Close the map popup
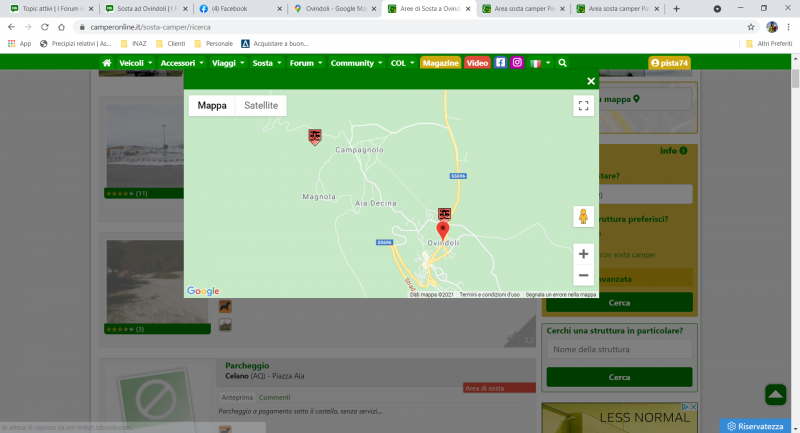 tap(591, 82)
